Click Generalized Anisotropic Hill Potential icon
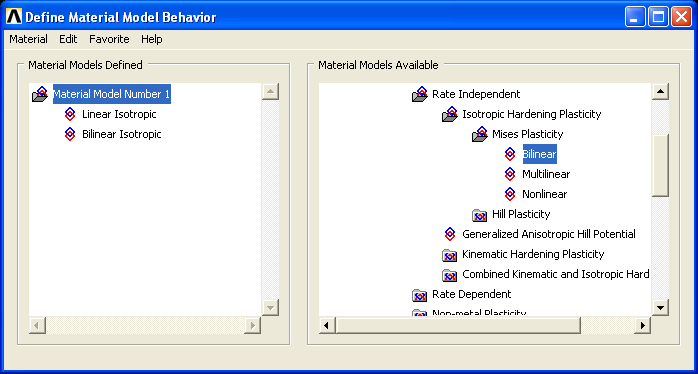Viewport: 698px width, 374px height. click(x=450, y=234)
